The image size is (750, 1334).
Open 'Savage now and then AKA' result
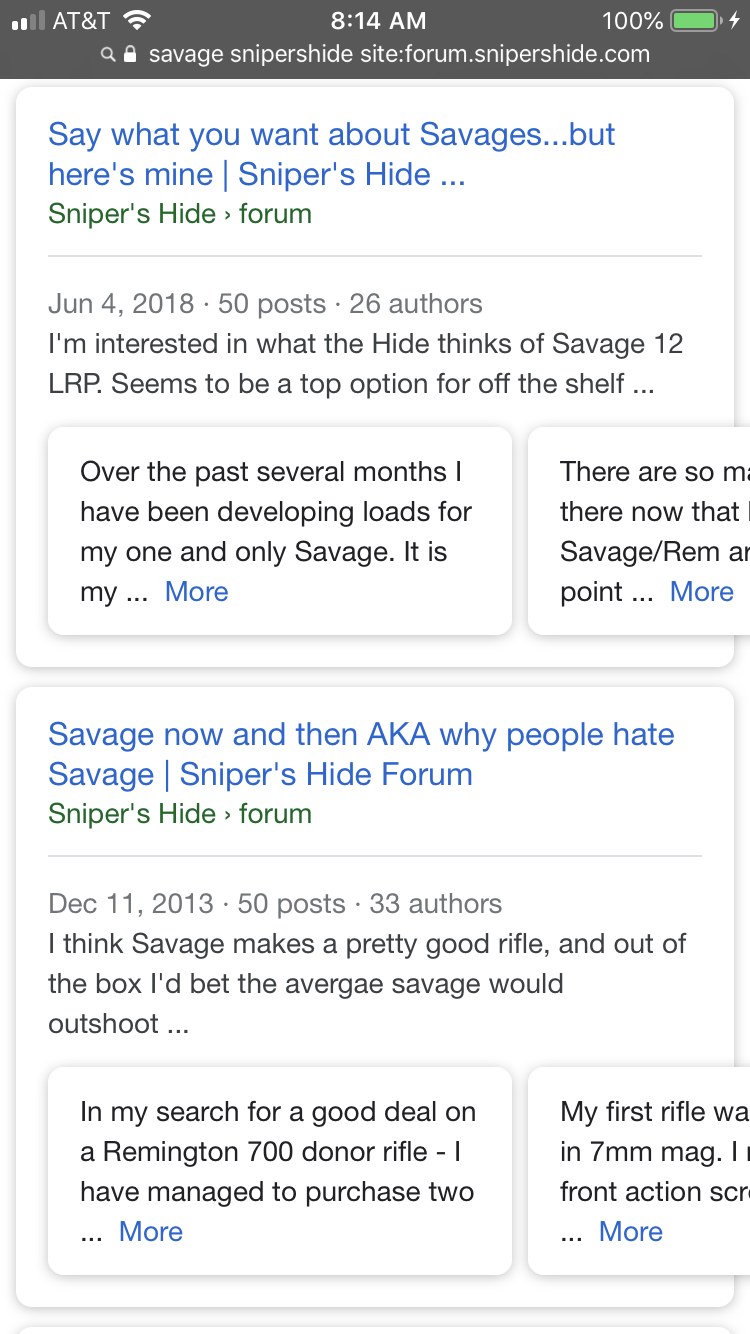[361, 754]
